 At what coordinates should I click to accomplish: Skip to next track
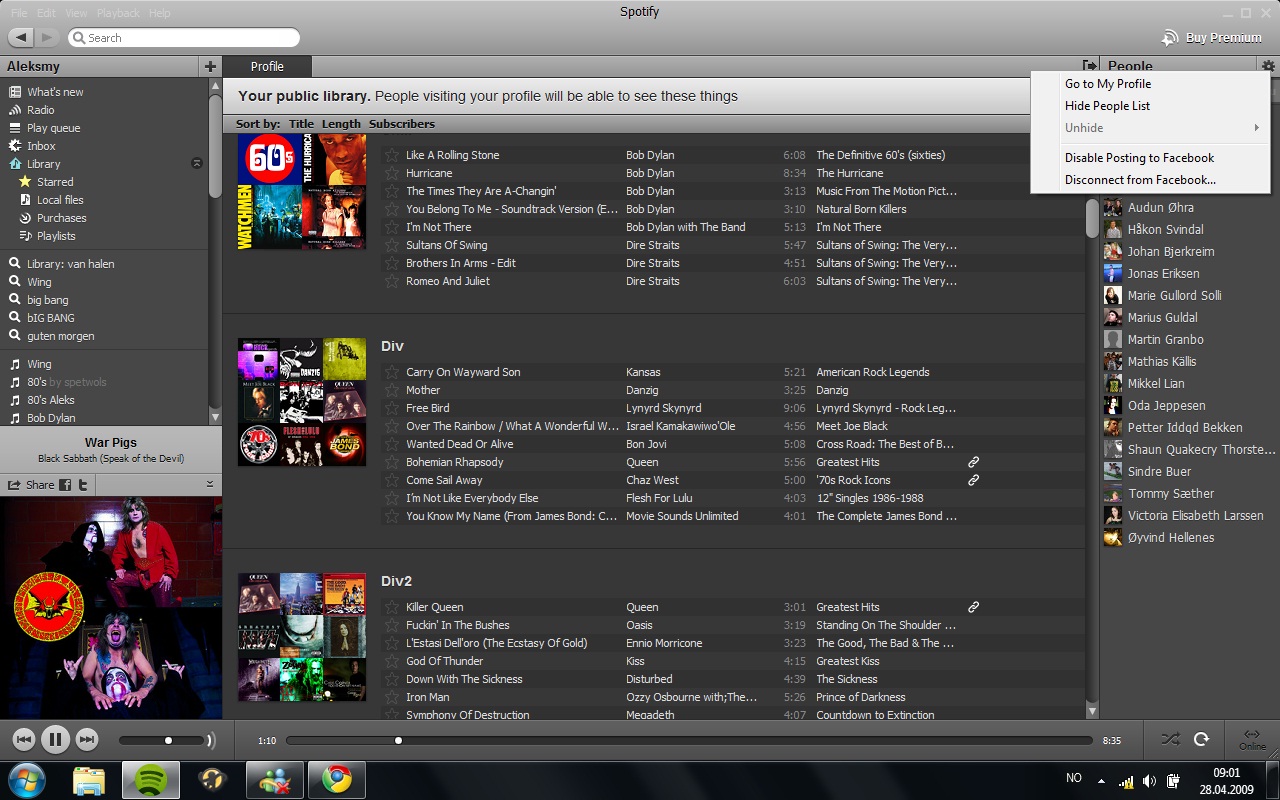point(87,740)
